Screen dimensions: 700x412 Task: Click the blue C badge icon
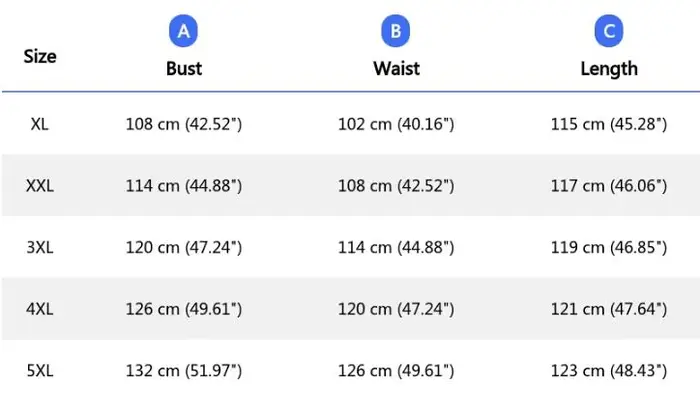click(x=609, y=31)
